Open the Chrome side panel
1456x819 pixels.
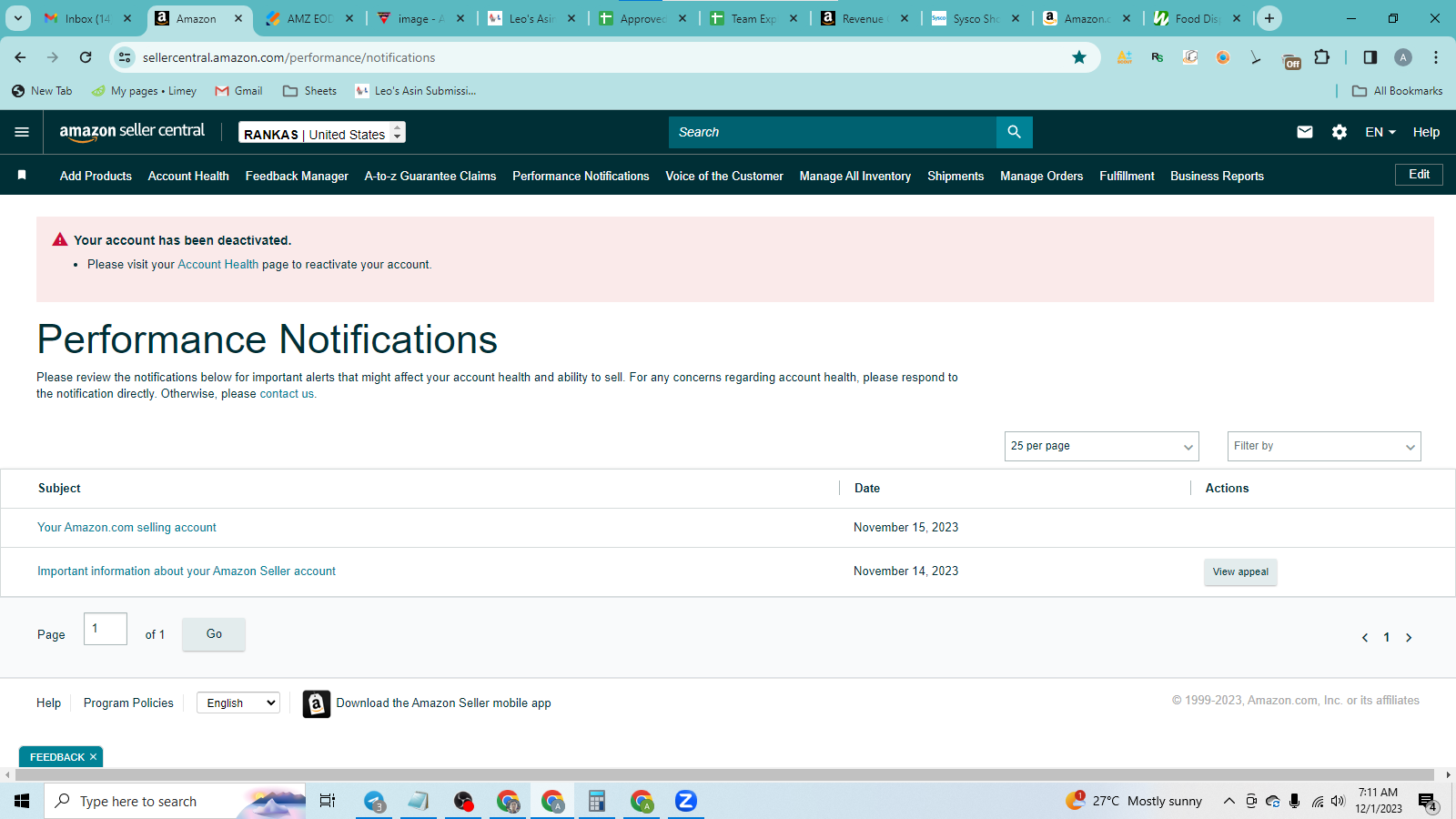point(1370,57)
